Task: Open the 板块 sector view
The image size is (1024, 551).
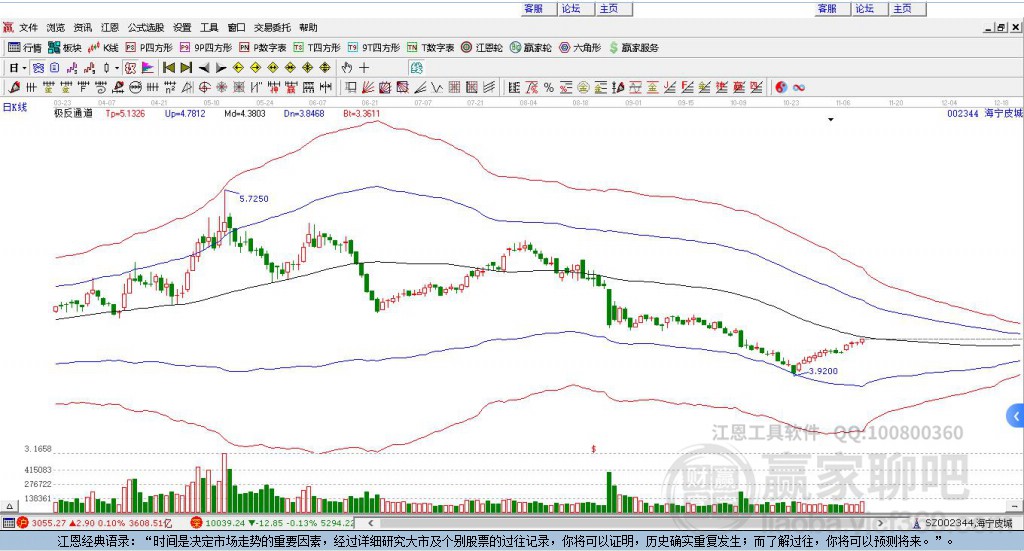Action: coord(65,48)
